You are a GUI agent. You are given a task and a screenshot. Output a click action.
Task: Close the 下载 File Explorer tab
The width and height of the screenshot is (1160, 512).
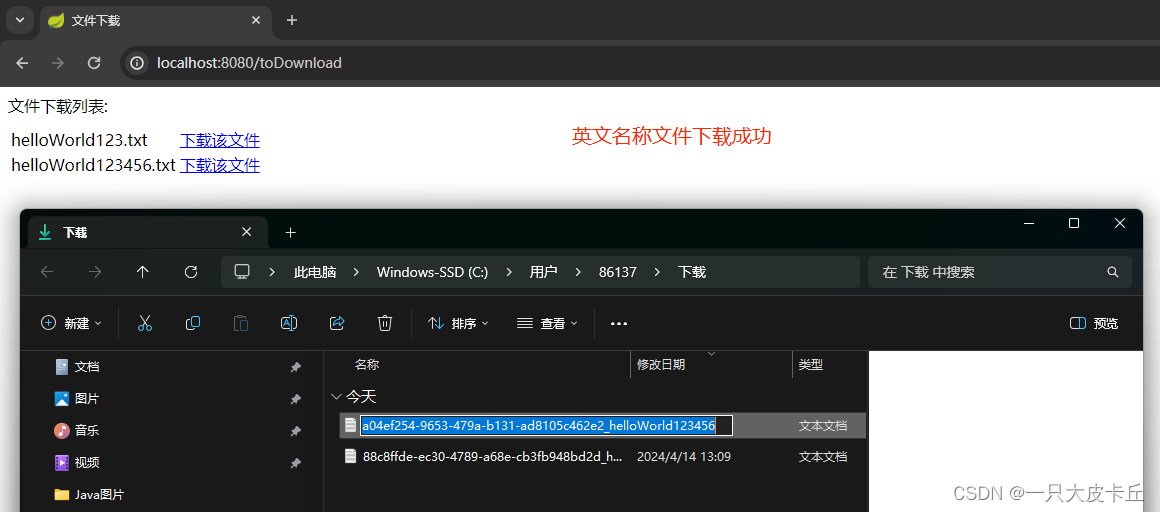(247, 232)
